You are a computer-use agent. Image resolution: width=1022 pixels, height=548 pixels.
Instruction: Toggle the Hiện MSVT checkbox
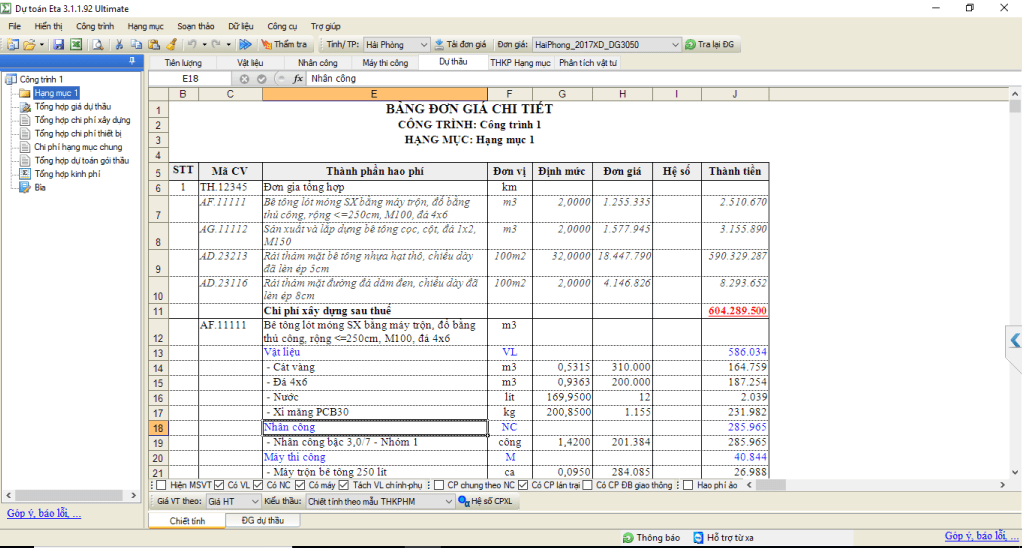tap(161, 485)
